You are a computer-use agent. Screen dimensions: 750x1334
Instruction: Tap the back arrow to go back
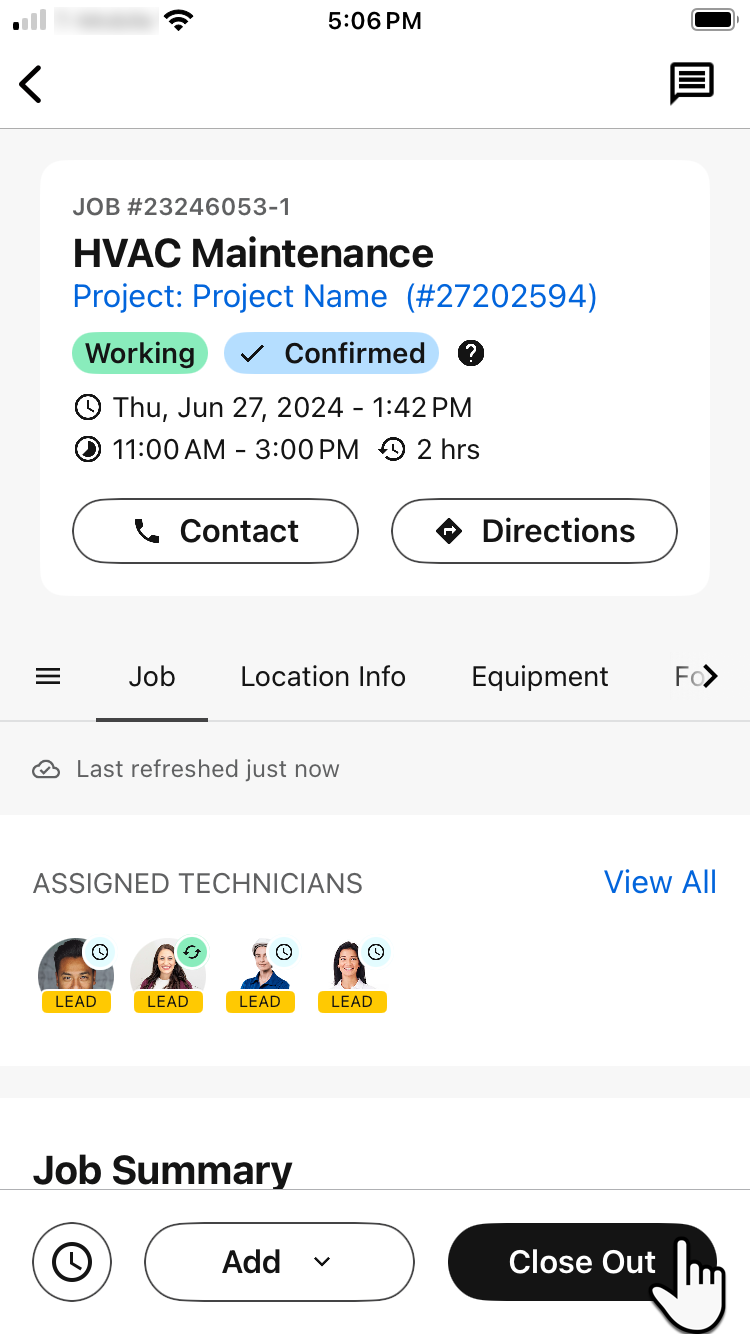(30, 84)
